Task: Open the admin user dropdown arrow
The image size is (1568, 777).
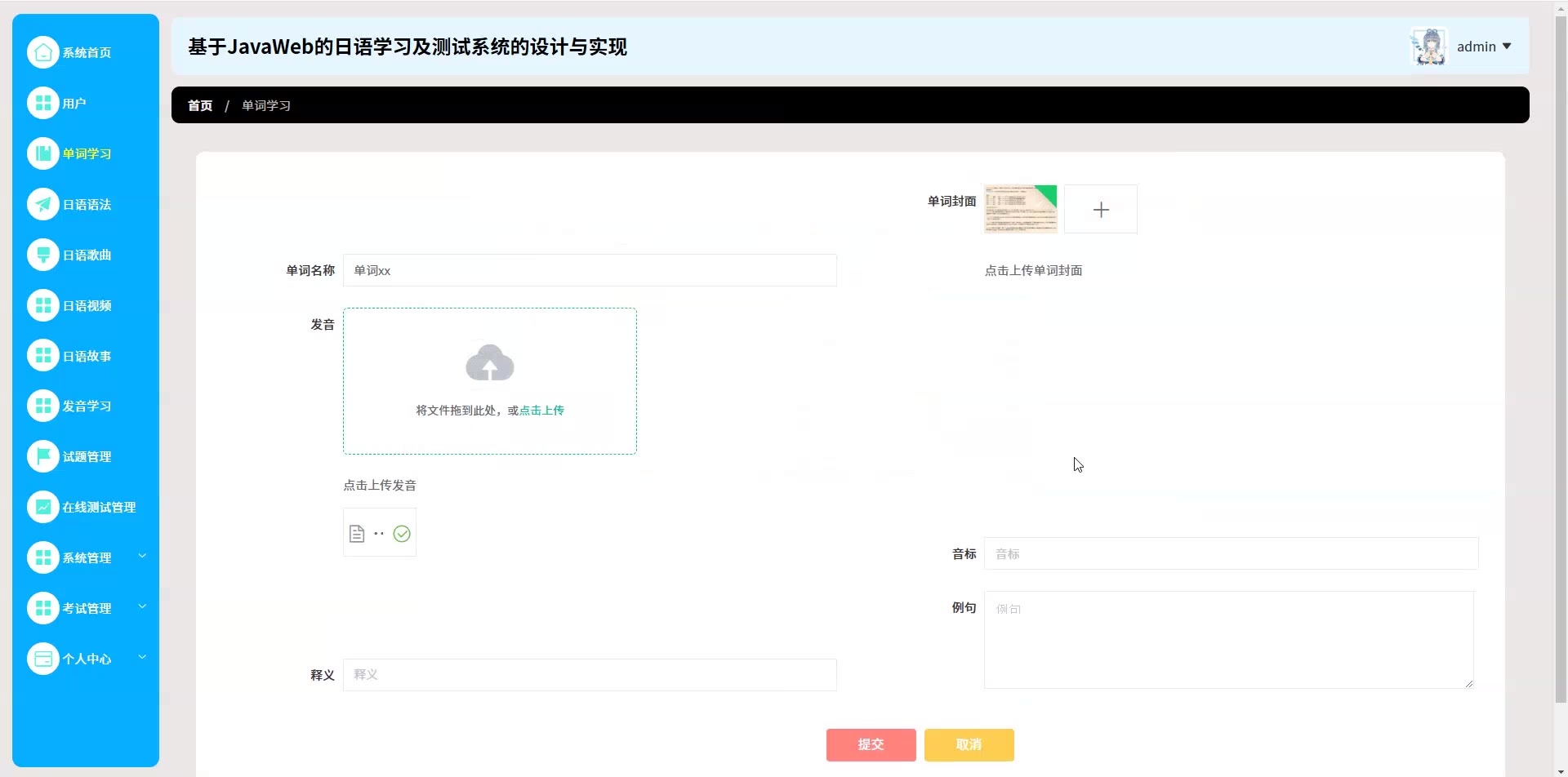Action: coord(1507,47)
